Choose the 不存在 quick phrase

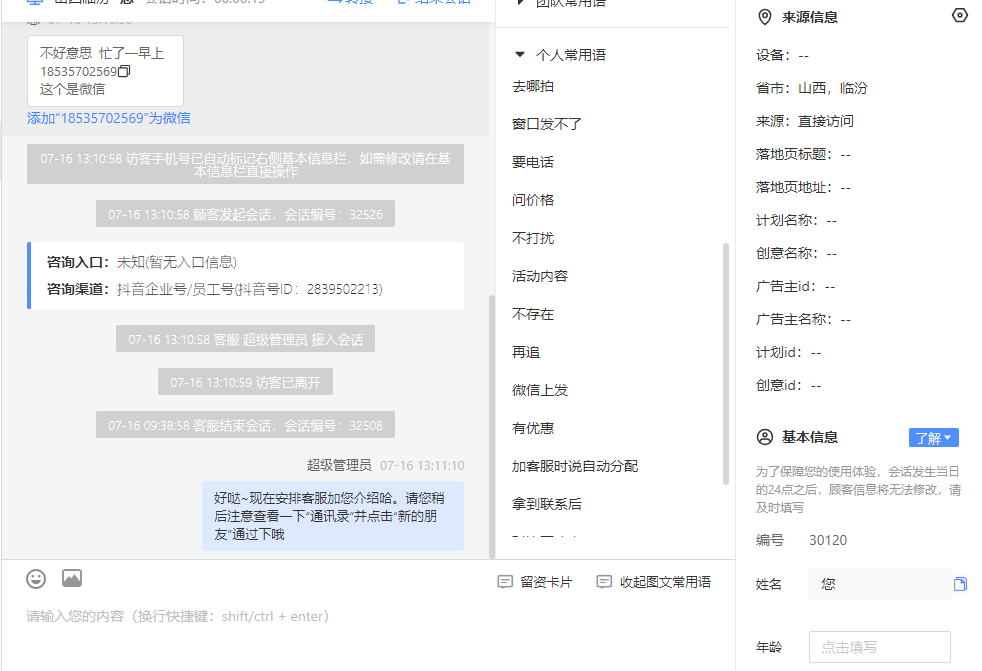(533, 314)
